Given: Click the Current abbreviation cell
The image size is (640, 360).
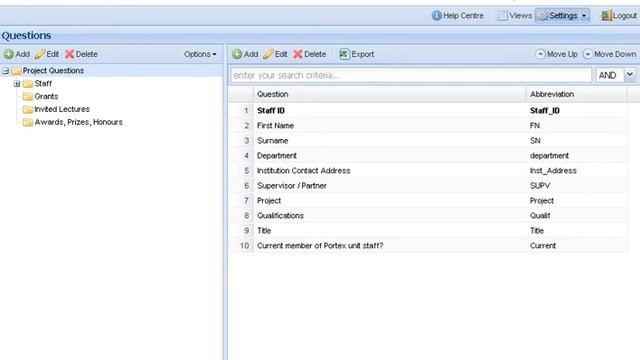Looking at the screenshot, I should pyautogui.click(x=576, y=246).
